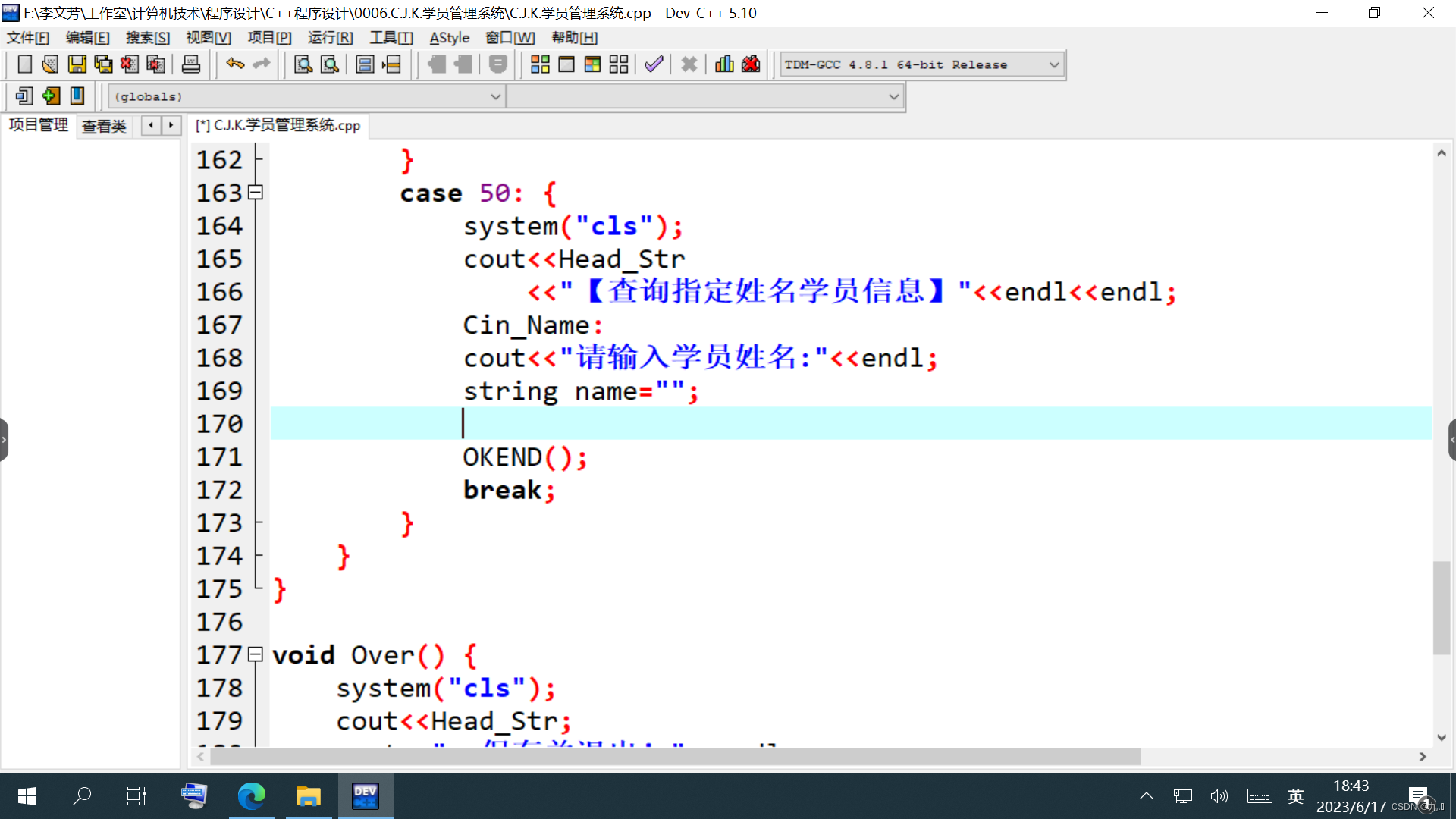
Task: Select the C.J.K.学员管理系统.cpp file tab
Action: [278, 126]
